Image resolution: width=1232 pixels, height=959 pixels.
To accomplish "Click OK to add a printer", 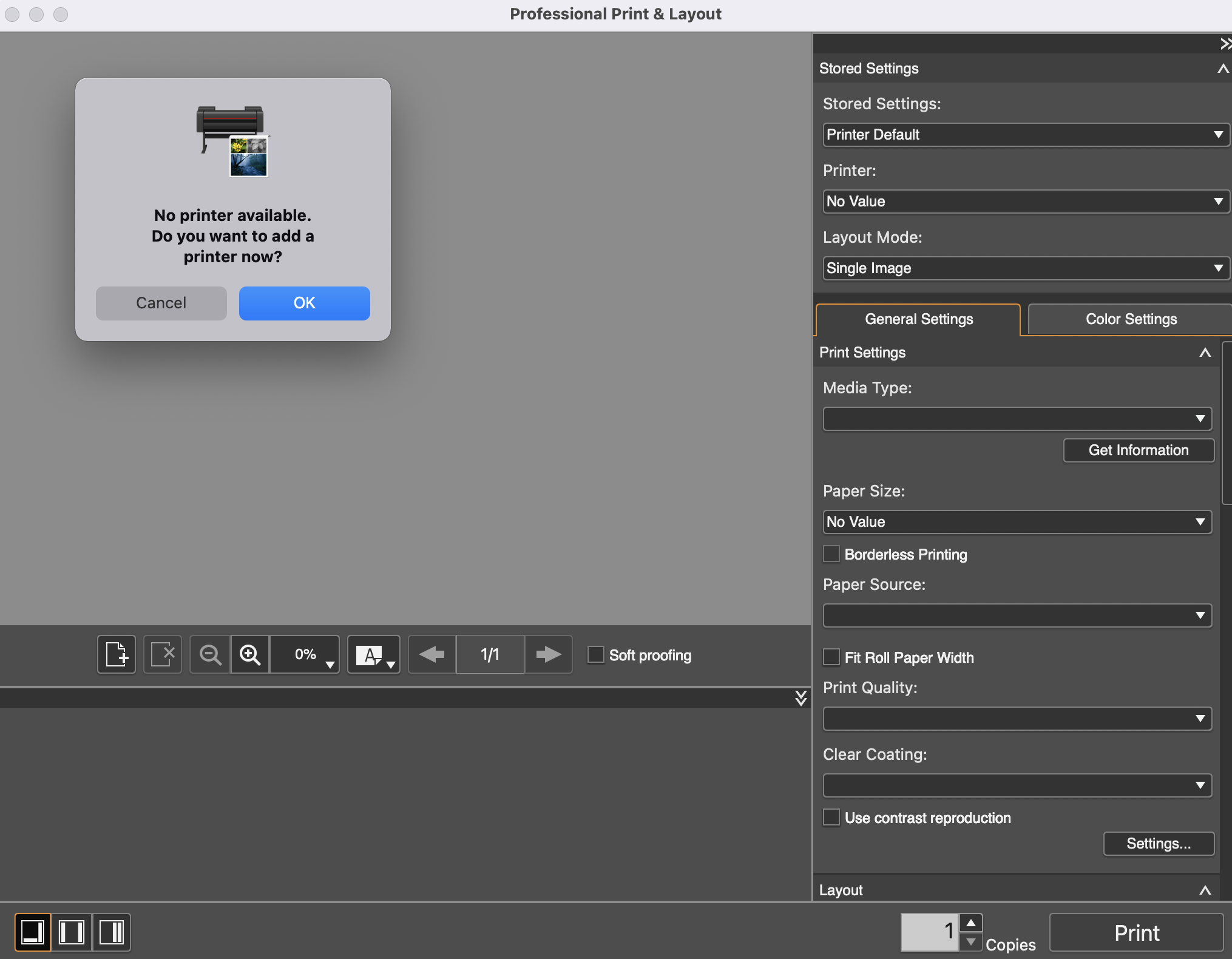I will [304, 303].
